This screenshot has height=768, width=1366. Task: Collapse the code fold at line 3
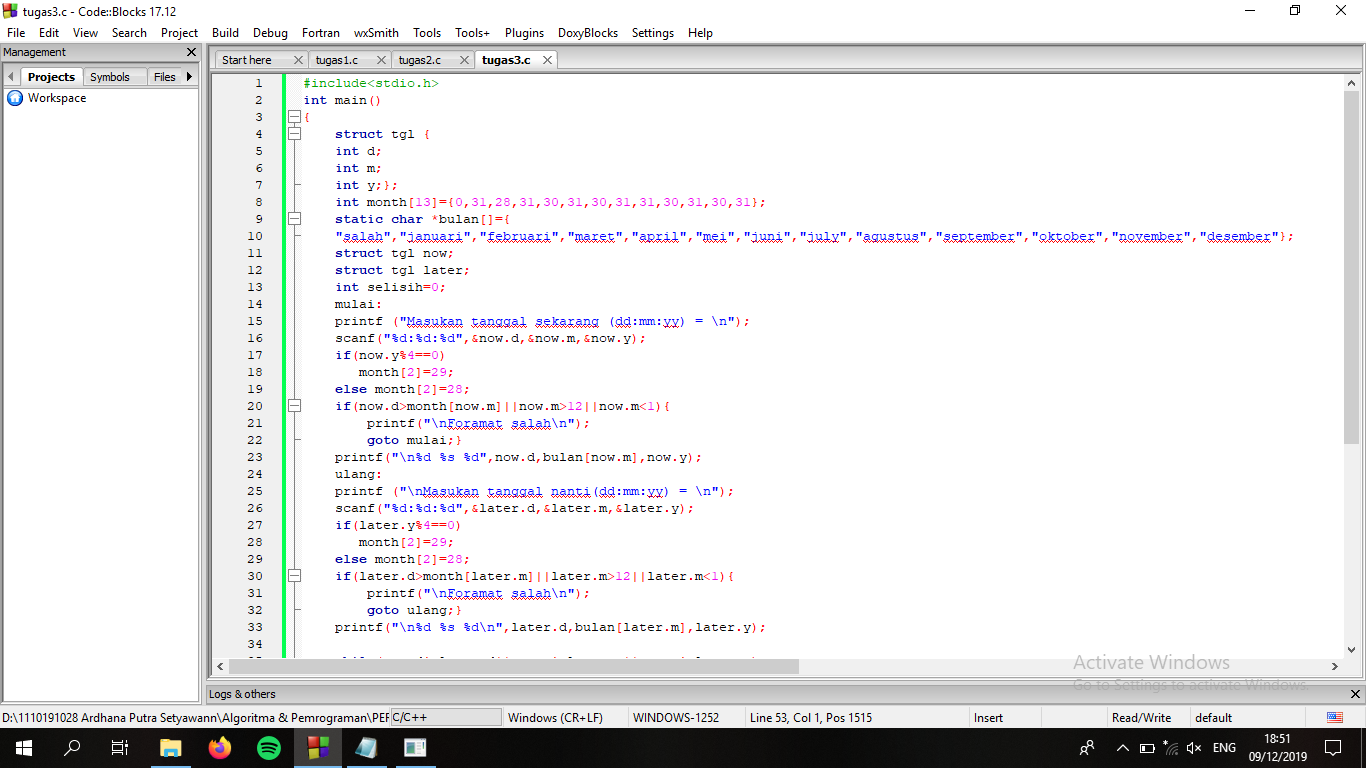(295, 117)
